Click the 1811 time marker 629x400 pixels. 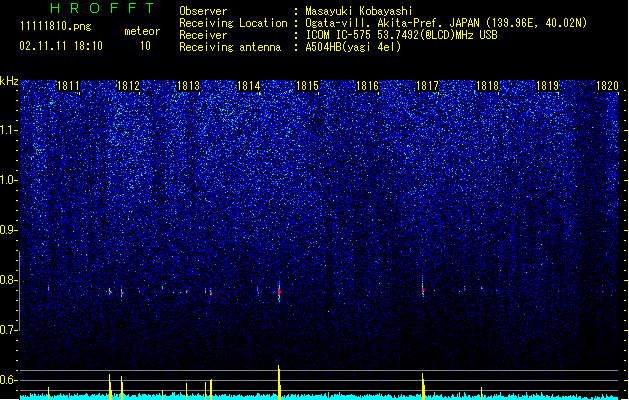click(x=68, y=86)
